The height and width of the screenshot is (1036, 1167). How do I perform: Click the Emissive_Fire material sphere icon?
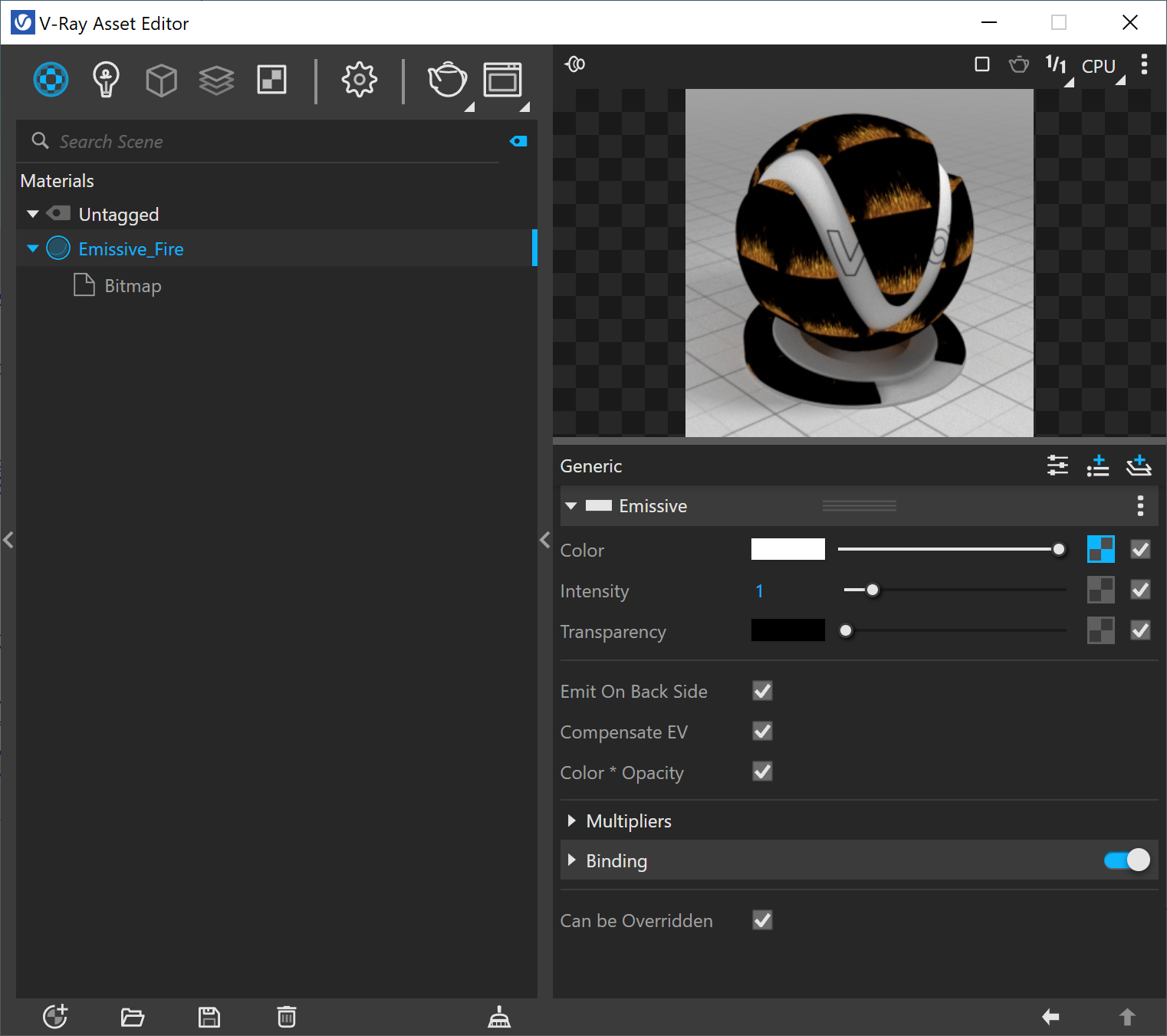[x=58, y=248]
